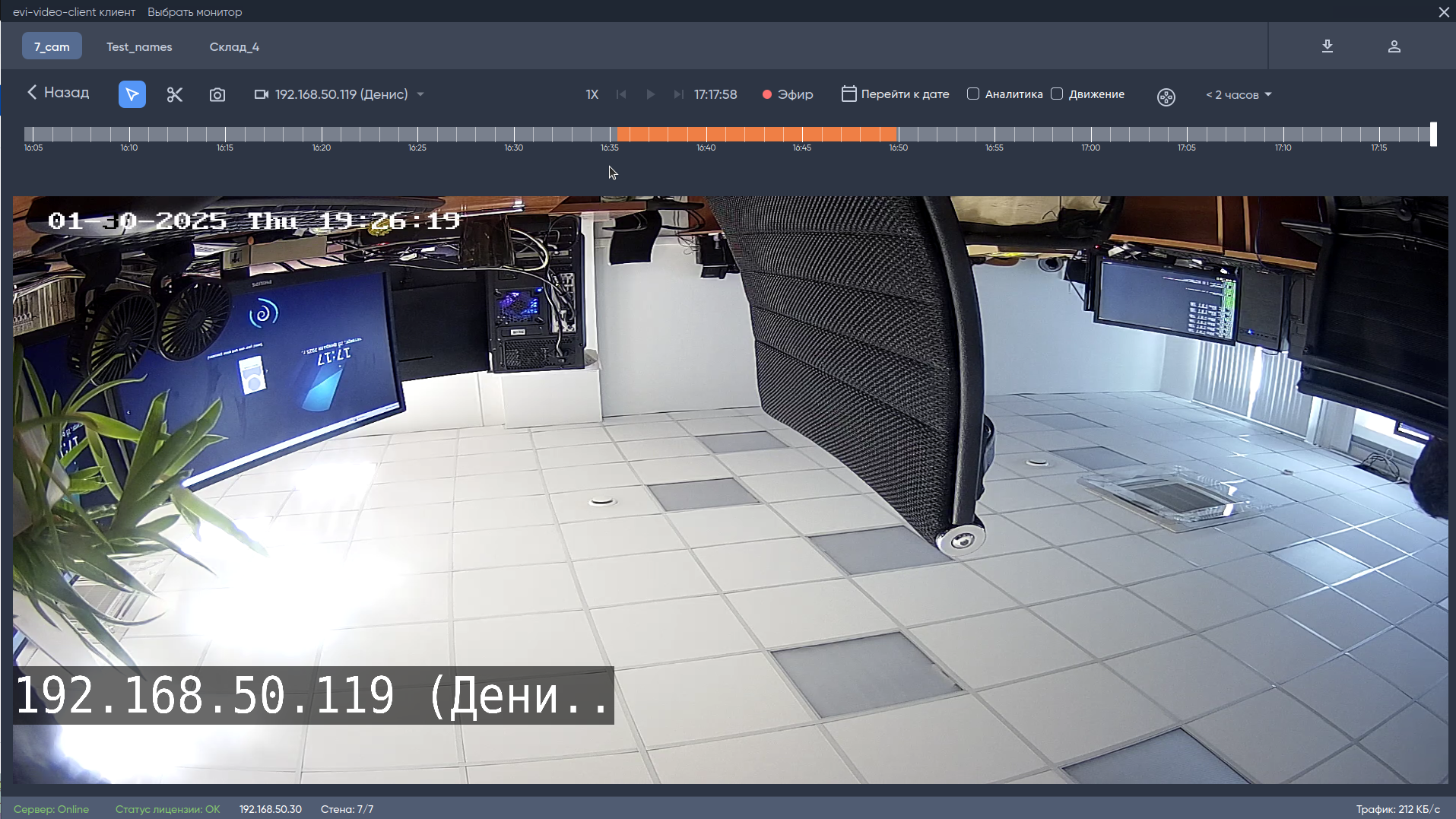Screen dimensions: 1456x819
Task: Skip to previous frame
Action: pyautogui.click(x=621, y=94)
